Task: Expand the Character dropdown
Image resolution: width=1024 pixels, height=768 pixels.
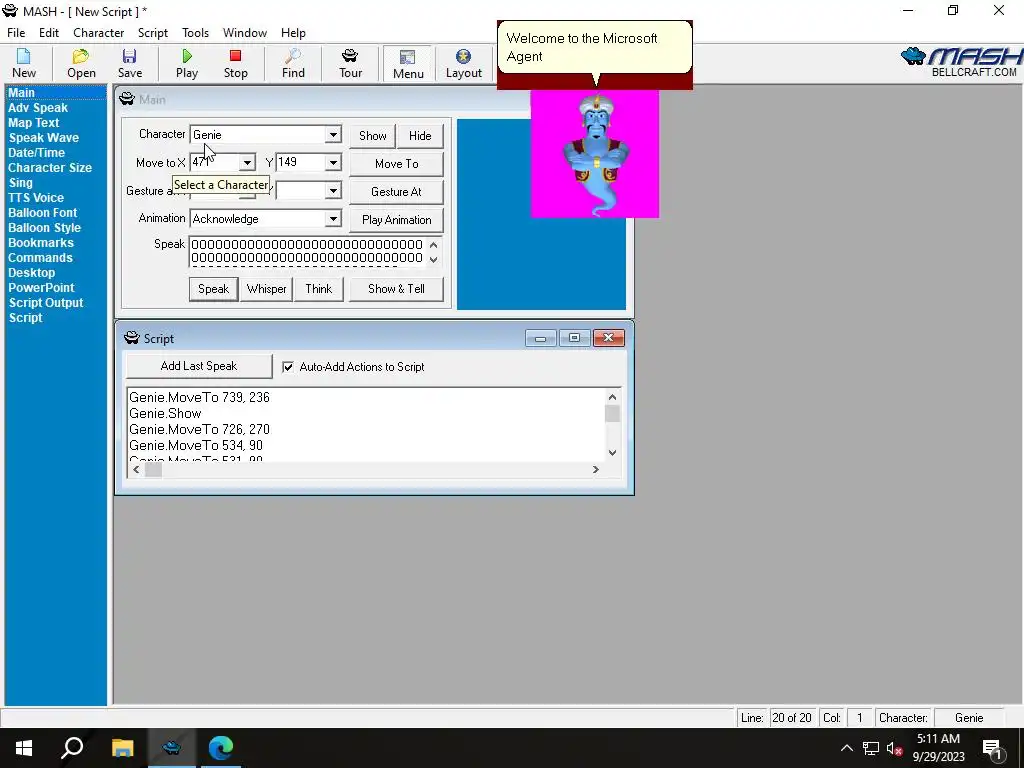Action: [x=333, y=135]
